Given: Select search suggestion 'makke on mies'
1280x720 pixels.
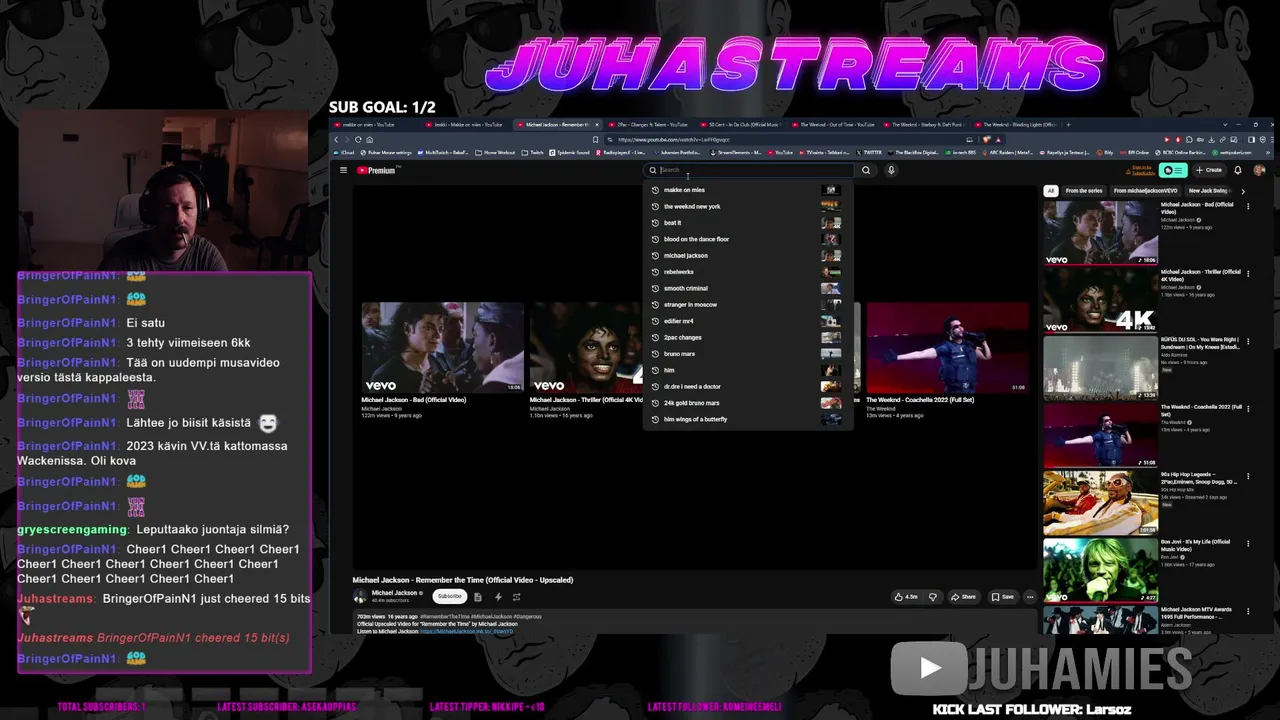Looking at the screenshot, I should coord(746,190).
